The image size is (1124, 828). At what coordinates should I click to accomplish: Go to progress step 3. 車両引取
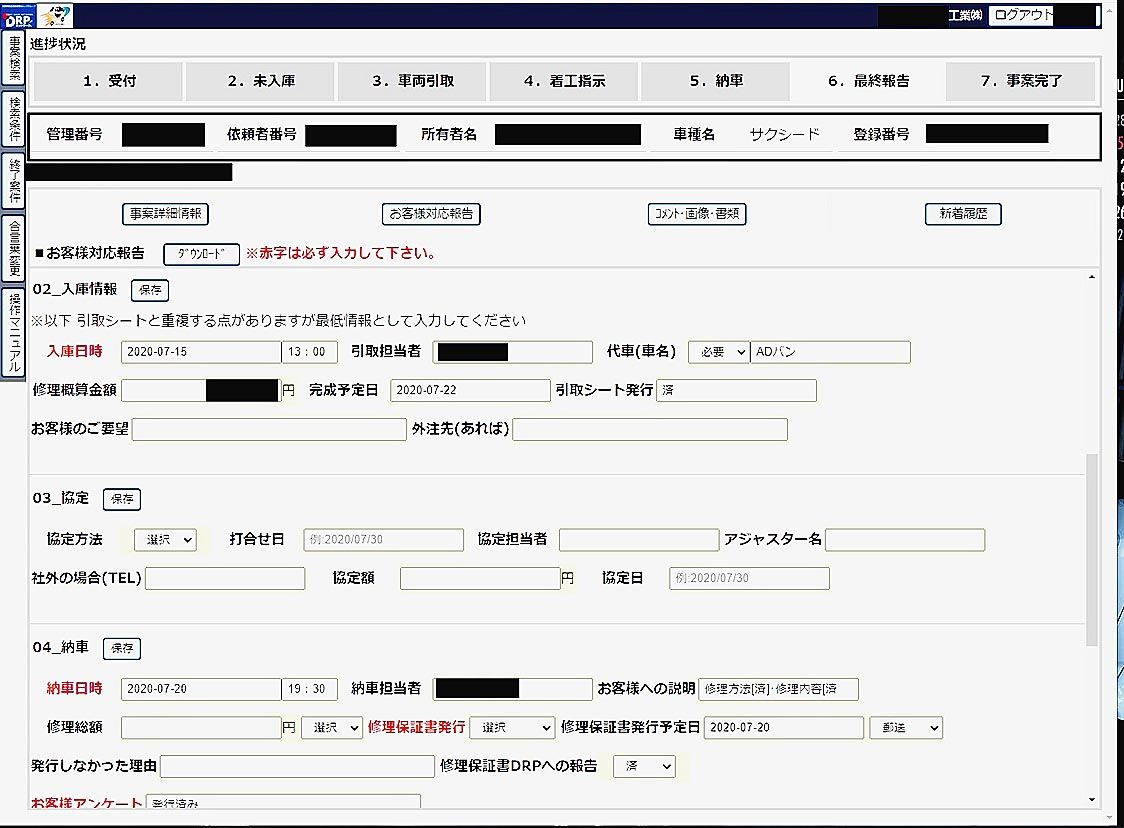click(412, 82)
